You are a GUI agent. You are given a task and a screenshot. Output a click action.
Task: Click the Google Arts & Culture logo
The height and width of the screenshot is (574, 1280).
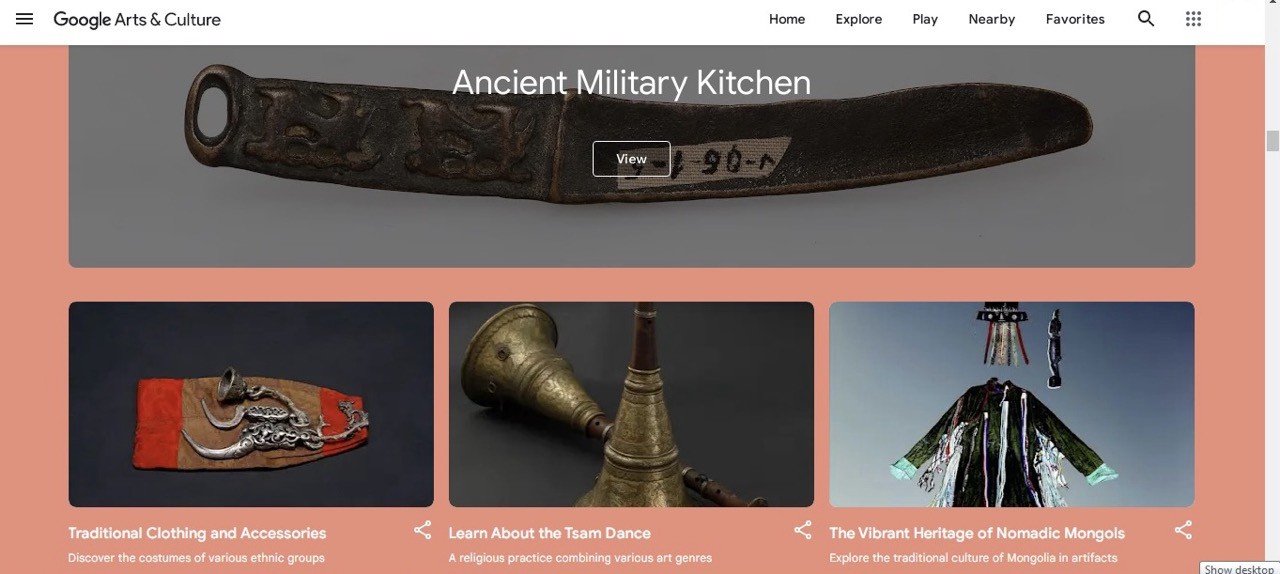tap(137, 19)
